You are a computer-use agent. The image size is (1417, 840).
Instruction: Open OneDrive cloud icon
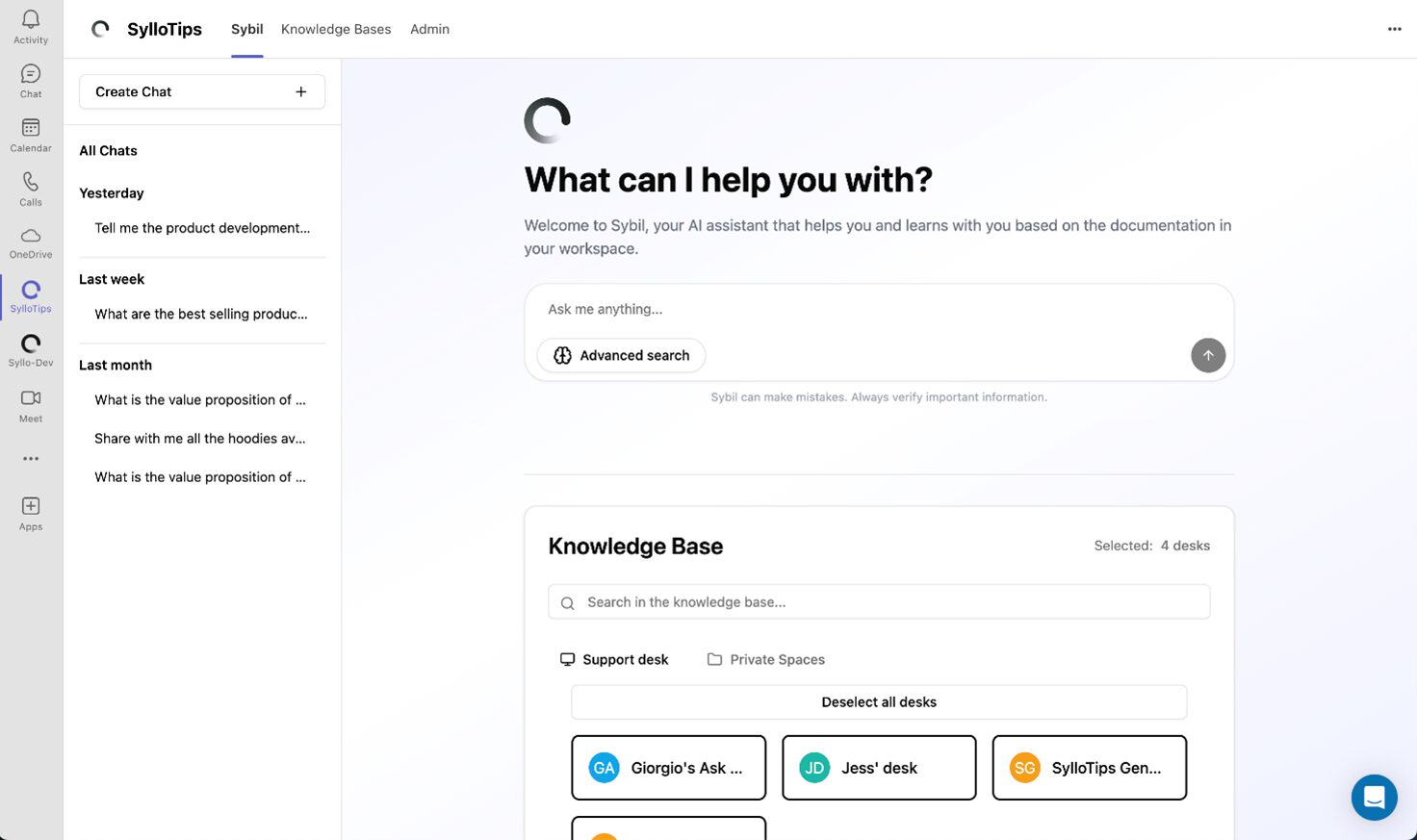pos(31,242)
